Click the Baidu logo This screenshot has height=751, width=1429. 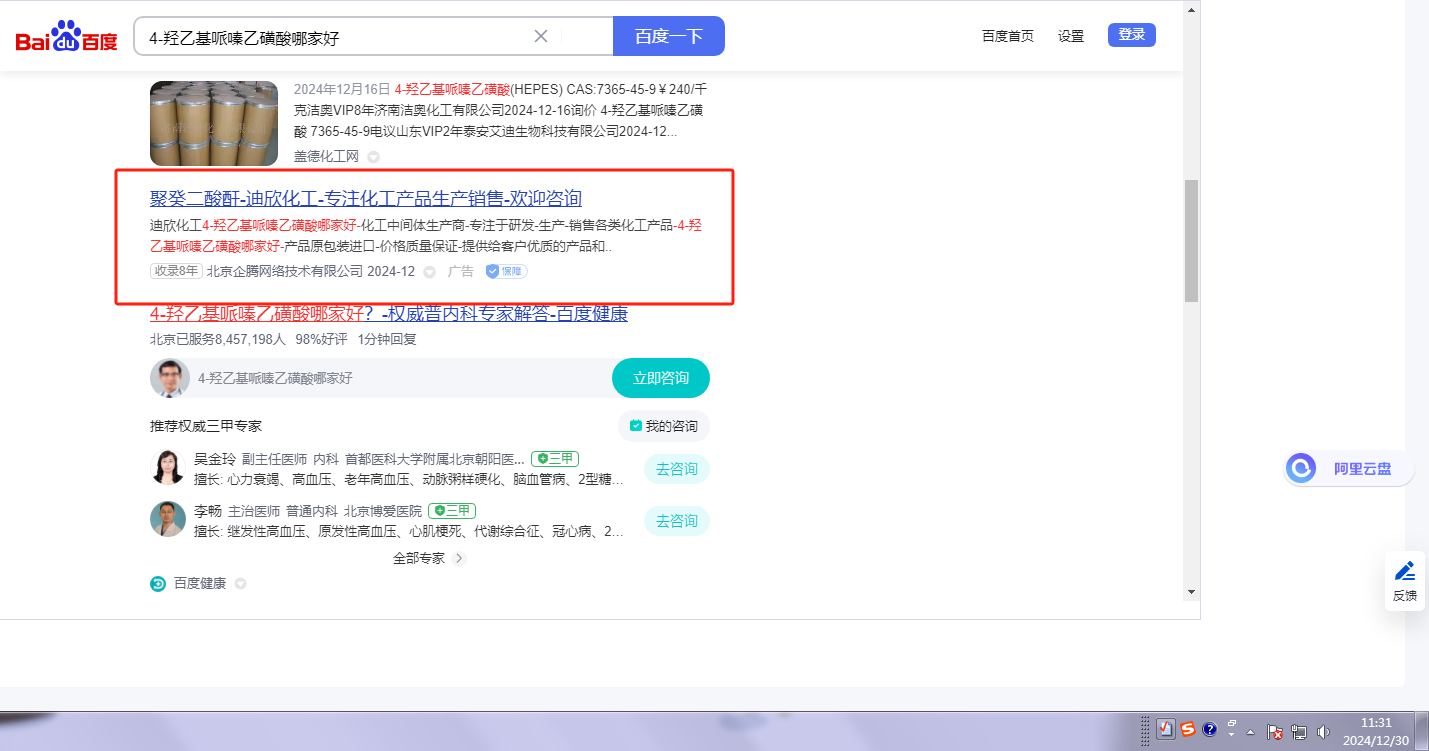[x=66, y=37]
